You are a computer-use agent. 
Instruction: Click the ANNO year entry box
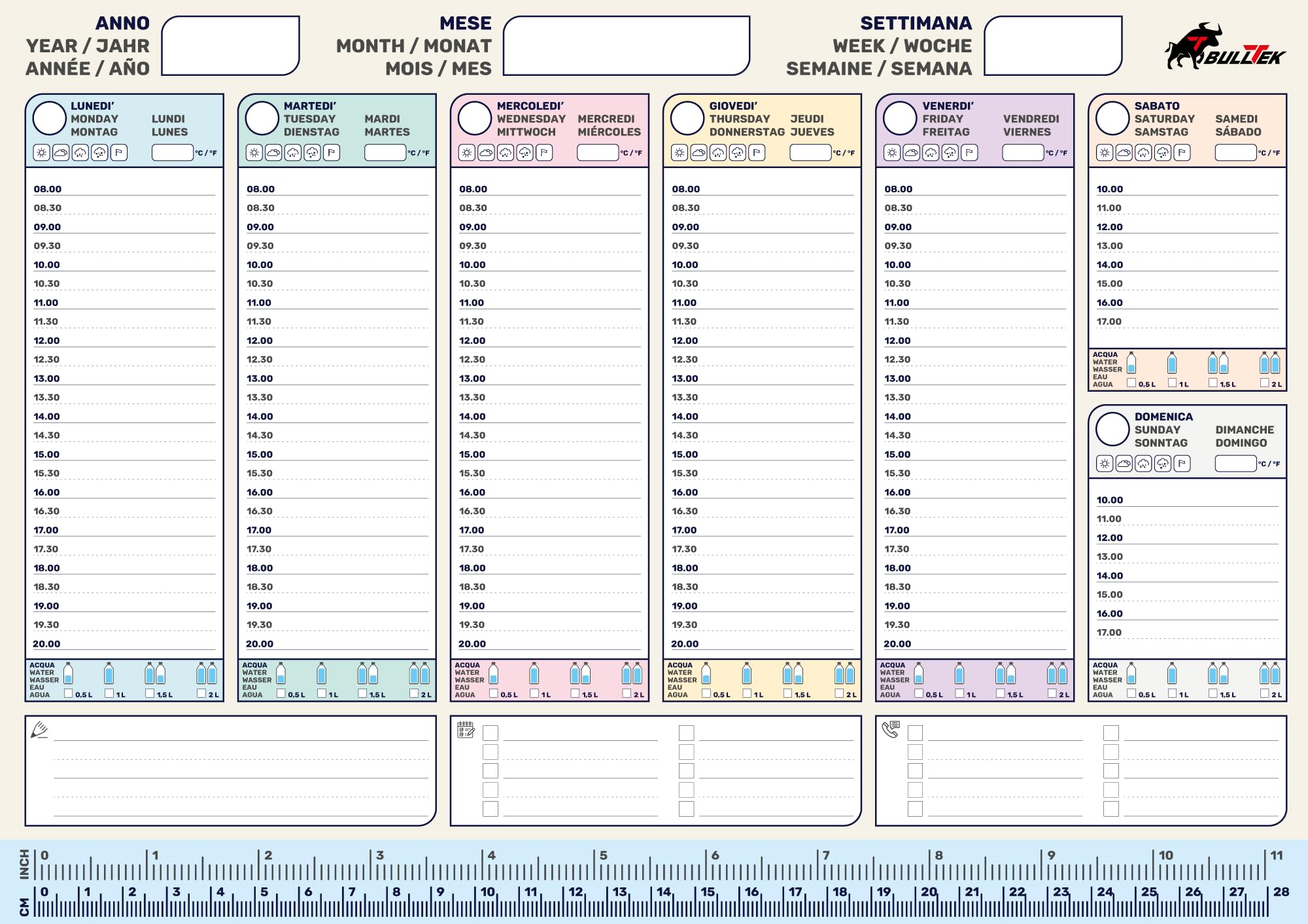click(231, 46)
